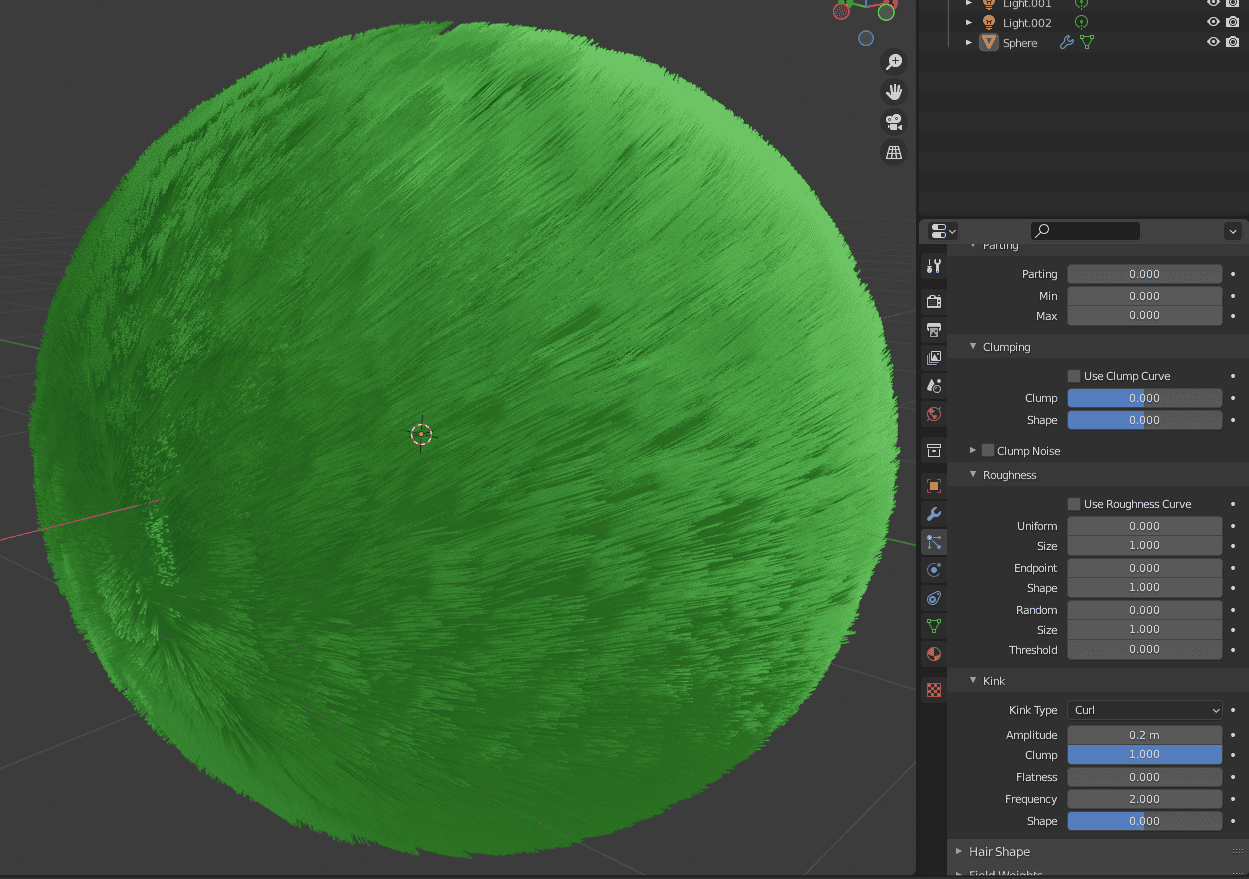Select the Texture properties checkerboard tab
Screen dimensions: 1249x879
pos(933,689)
